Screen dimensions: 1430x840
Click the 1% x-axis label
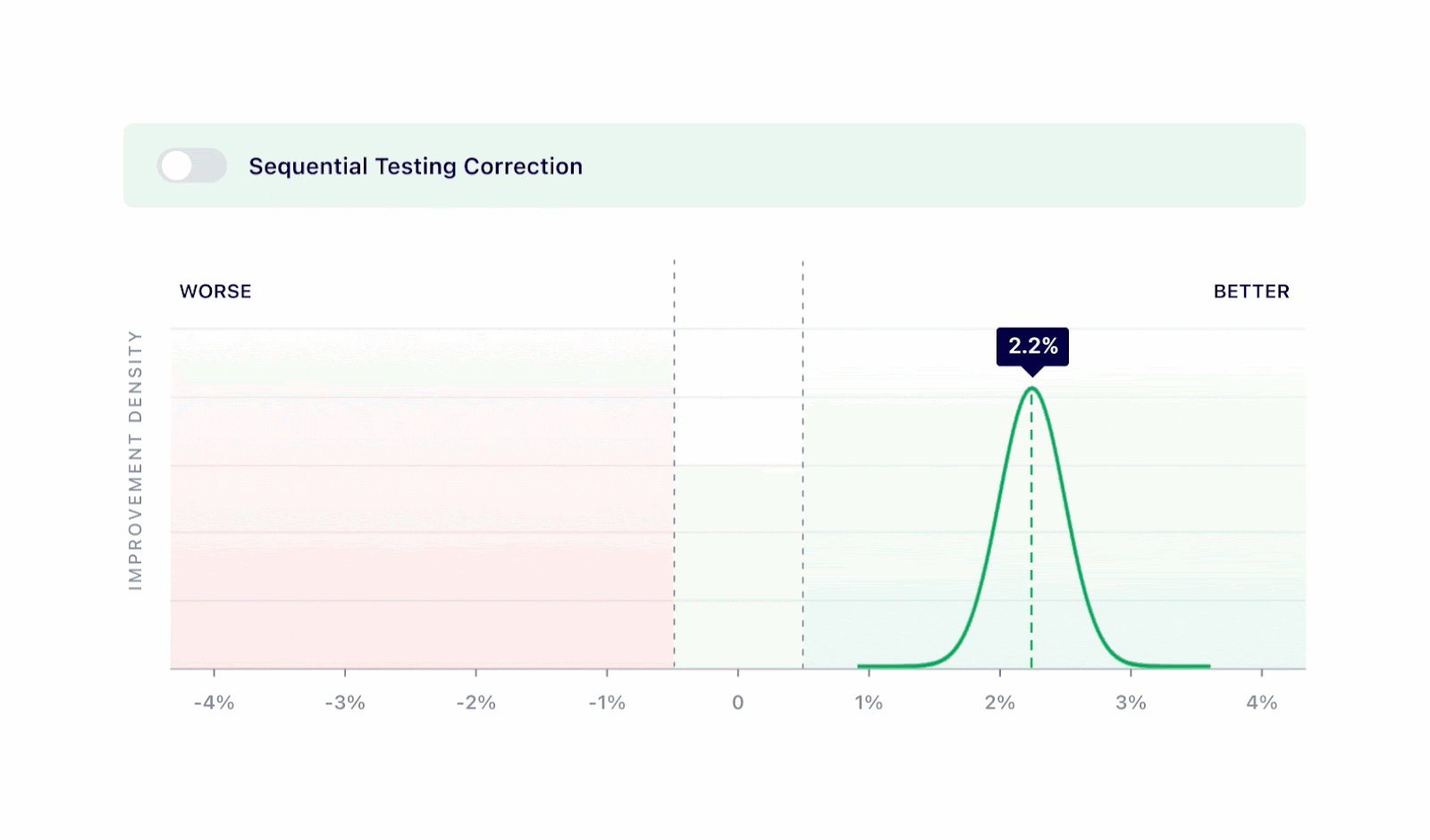coord(869,703)
